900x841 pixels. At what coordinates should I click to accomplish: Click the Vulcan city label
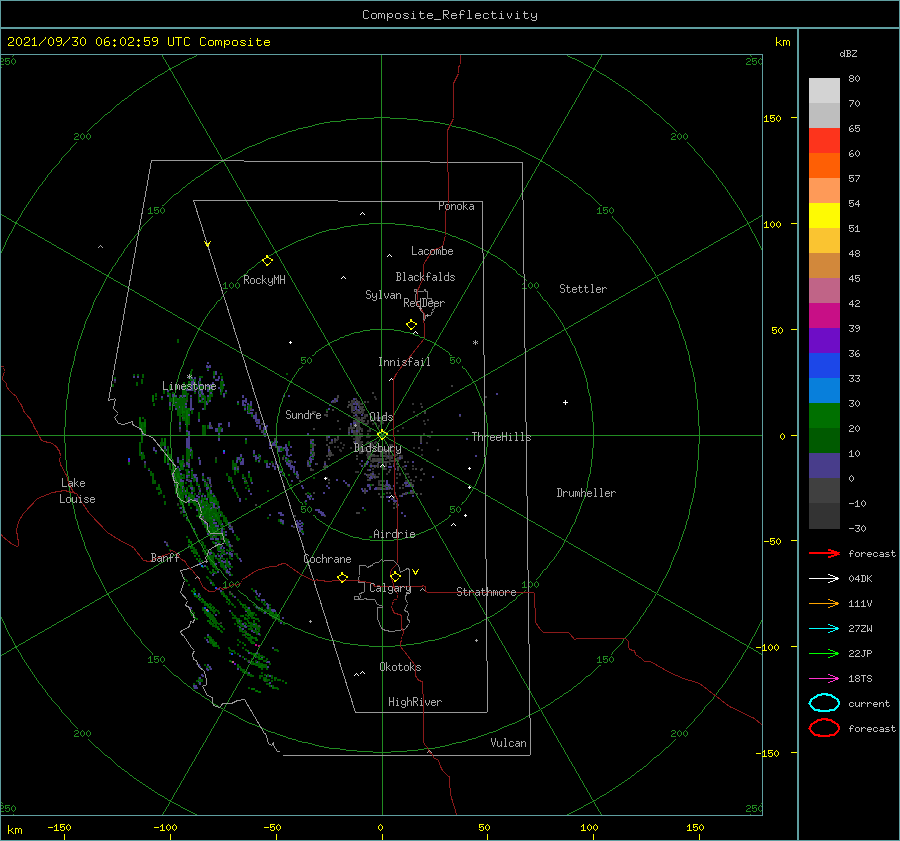point(508,743)
